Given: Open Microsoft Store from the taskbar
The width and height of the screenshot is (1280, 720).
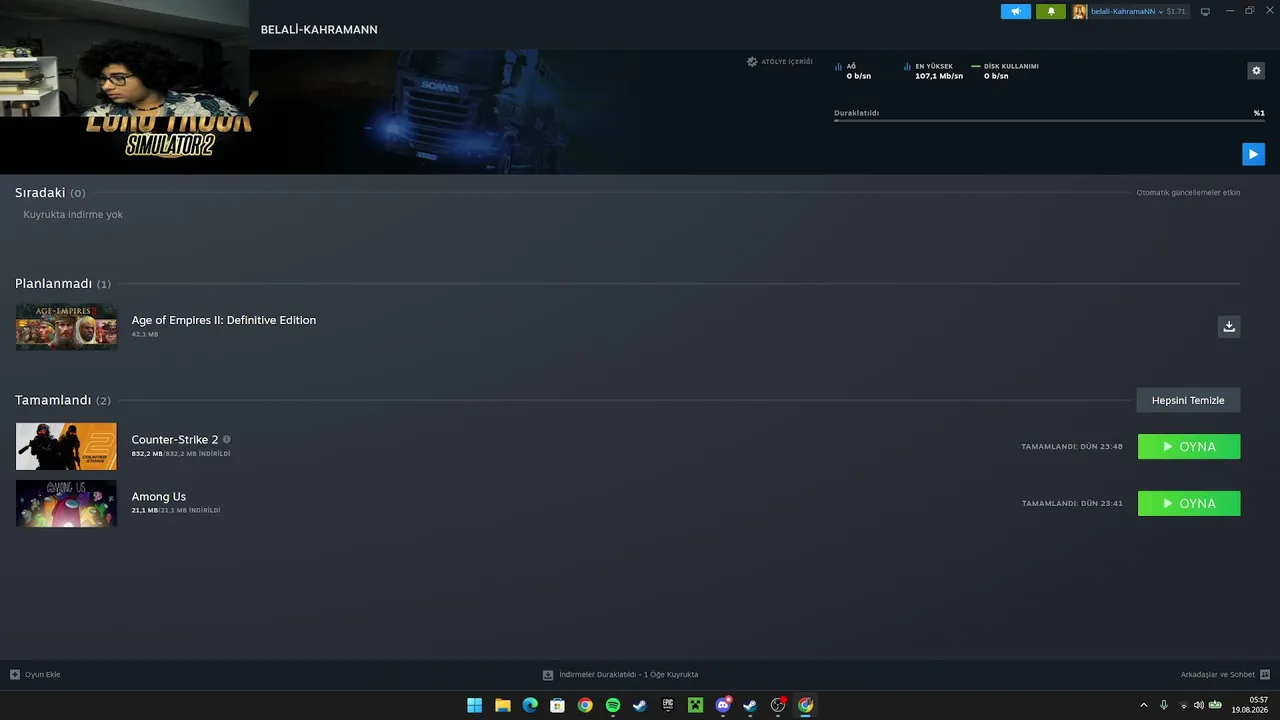Looking at the screenshot, I should pyautogui.click(x=558, y=705).
